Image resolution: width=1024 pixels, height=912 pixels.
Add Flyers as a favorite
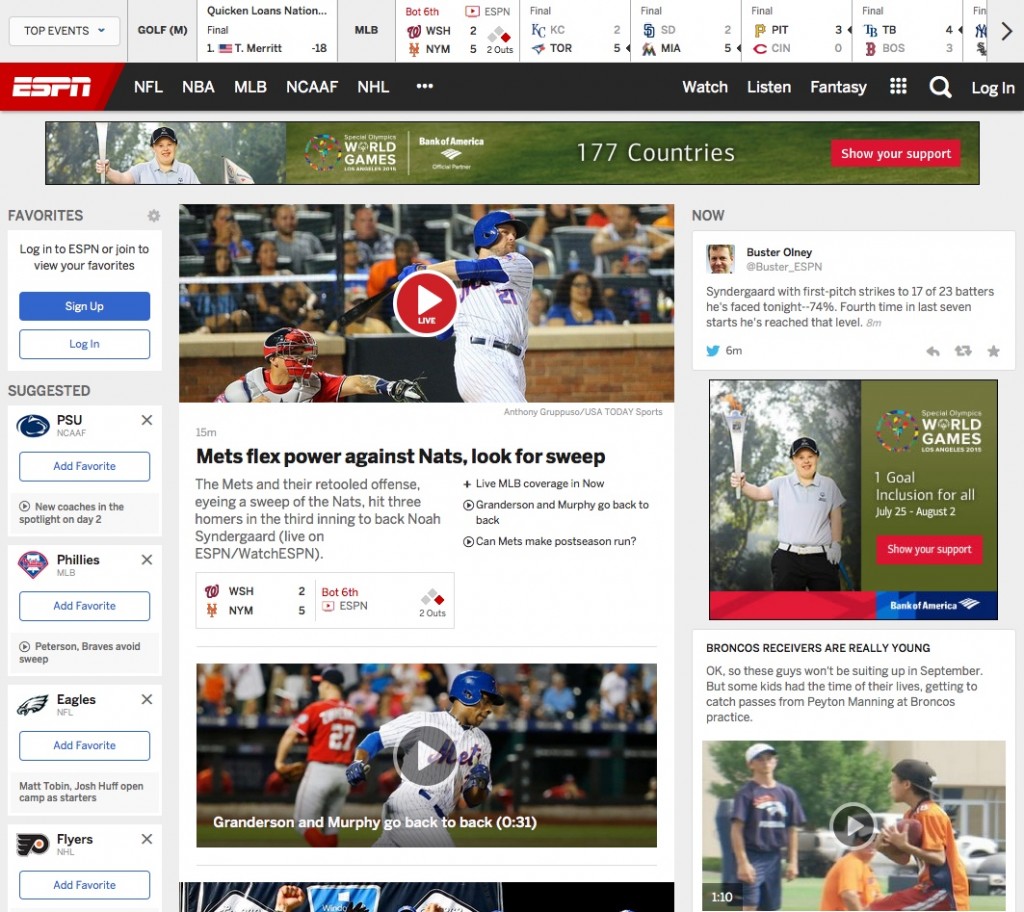coord(84,885)
